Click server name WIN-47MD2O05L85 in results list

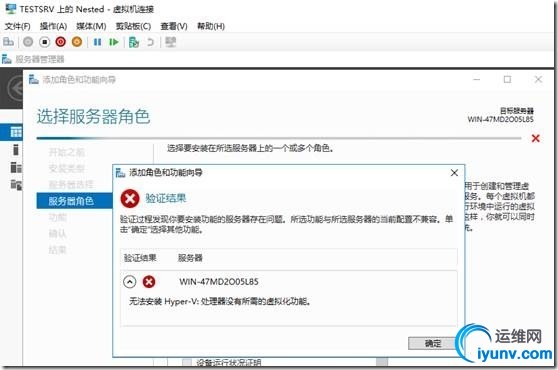click(x=219, y=282)
